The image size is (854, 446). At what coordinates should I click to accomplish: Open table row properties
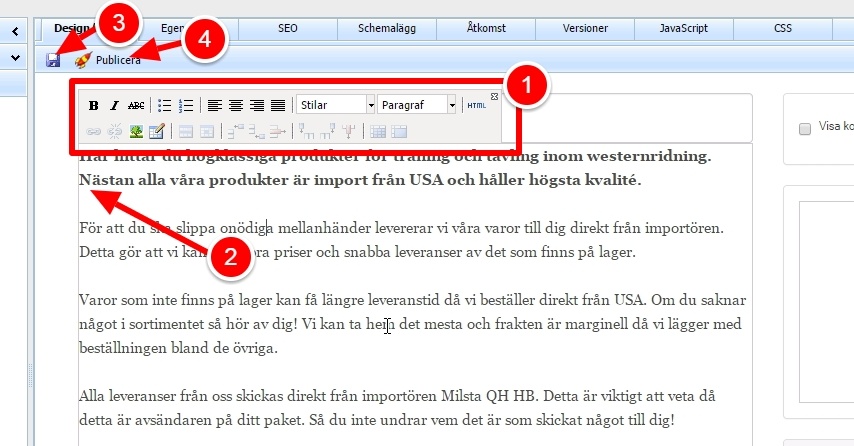pyautogui.click(x=186, y=131)
